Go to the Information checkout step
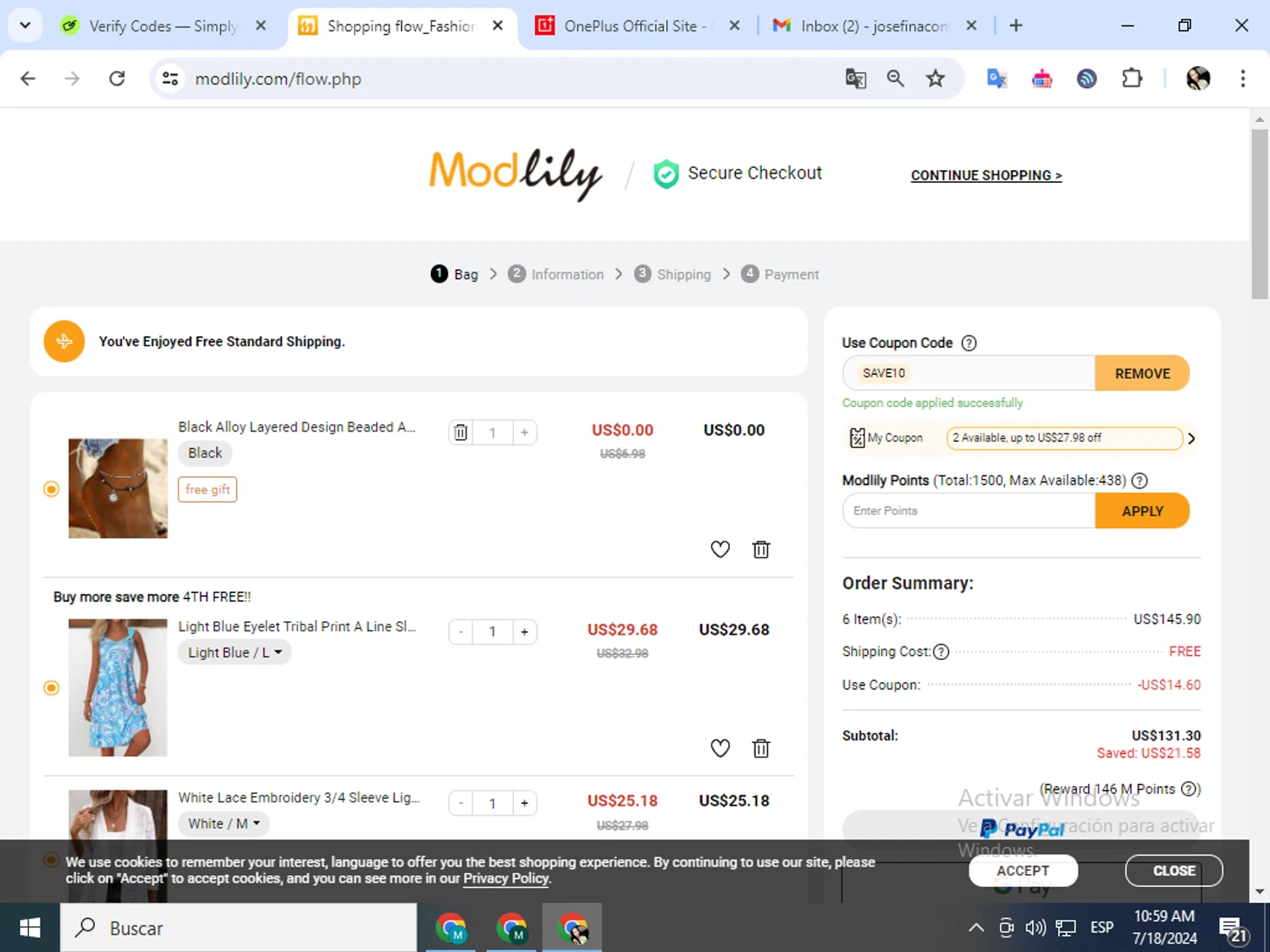Viewport: 1270px width, 952px height. point(556,274)
